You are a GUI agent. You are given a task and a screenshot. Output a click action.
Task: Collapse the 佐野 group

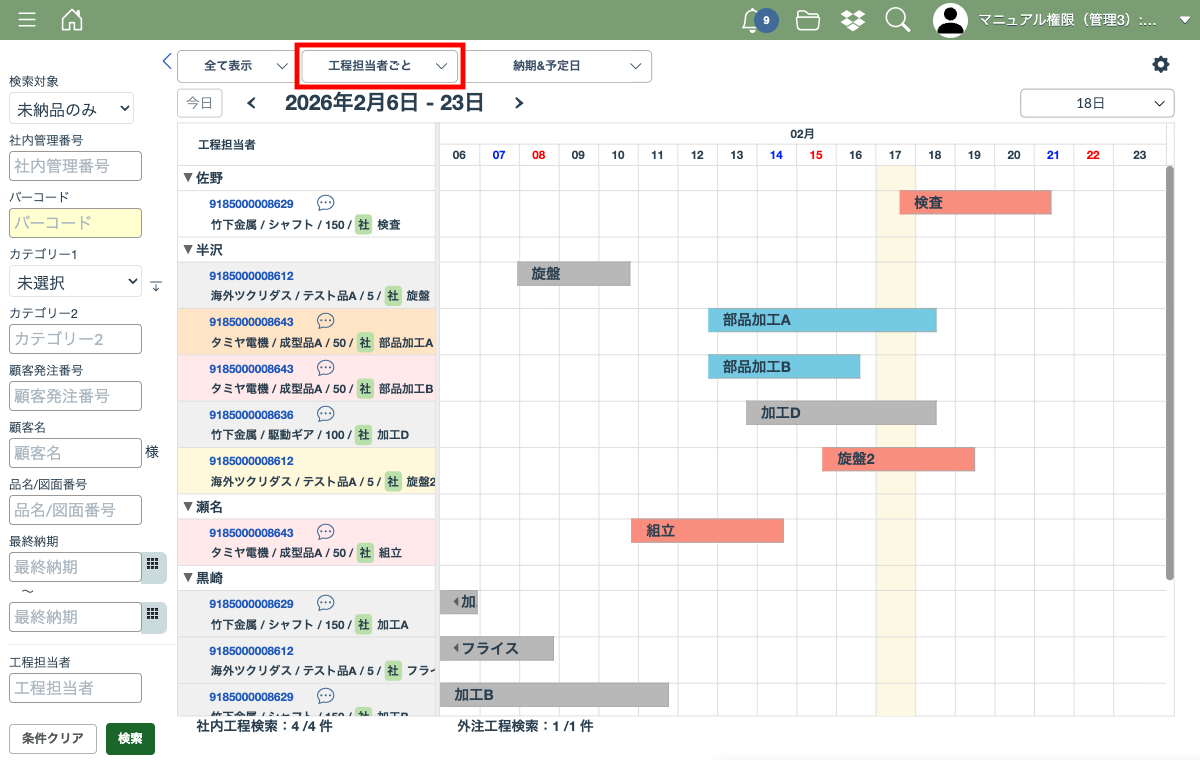click(x=188, y=178)
